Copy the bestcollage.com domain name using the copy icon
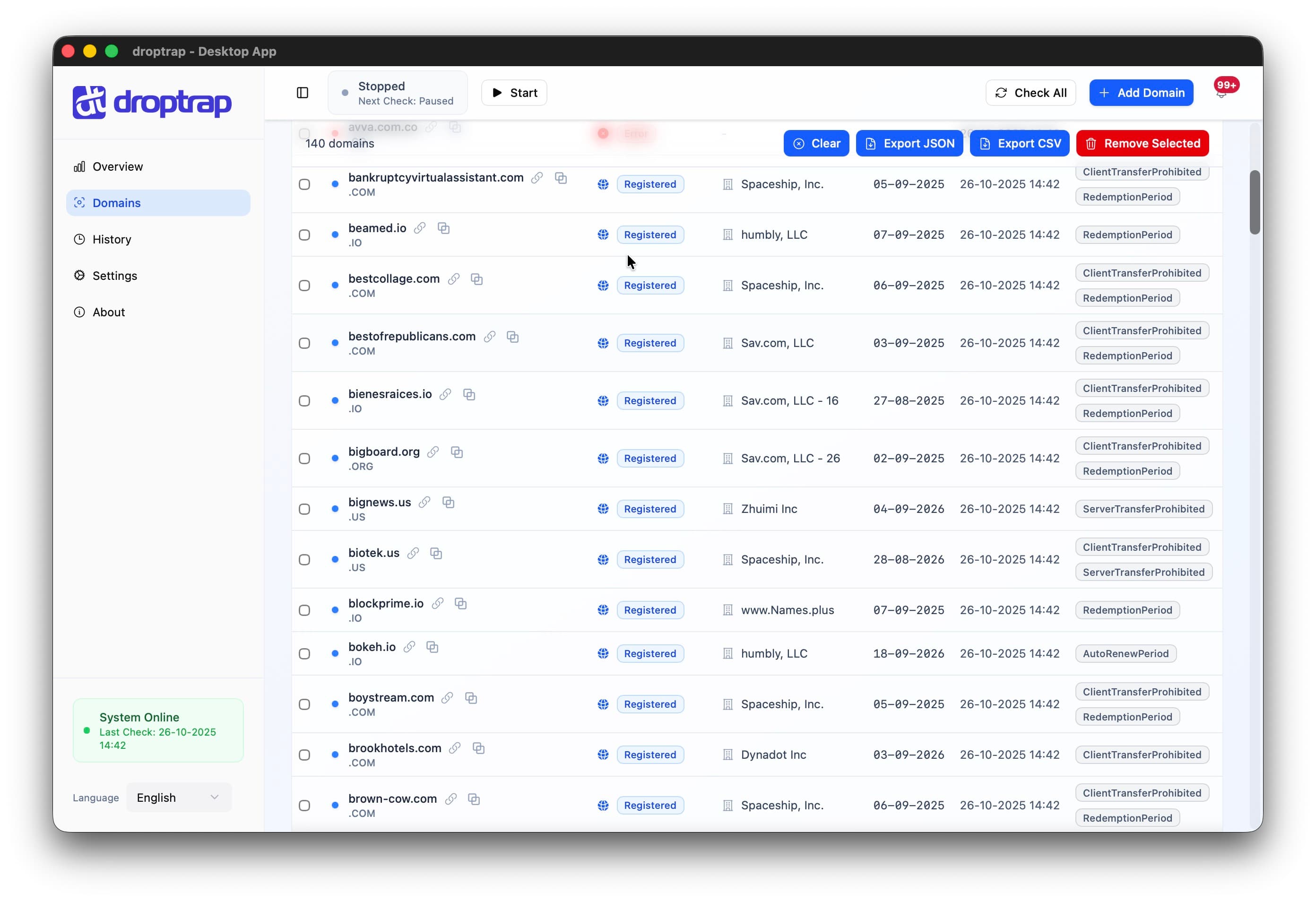The image size is (1316, 902). coord(477,279)
